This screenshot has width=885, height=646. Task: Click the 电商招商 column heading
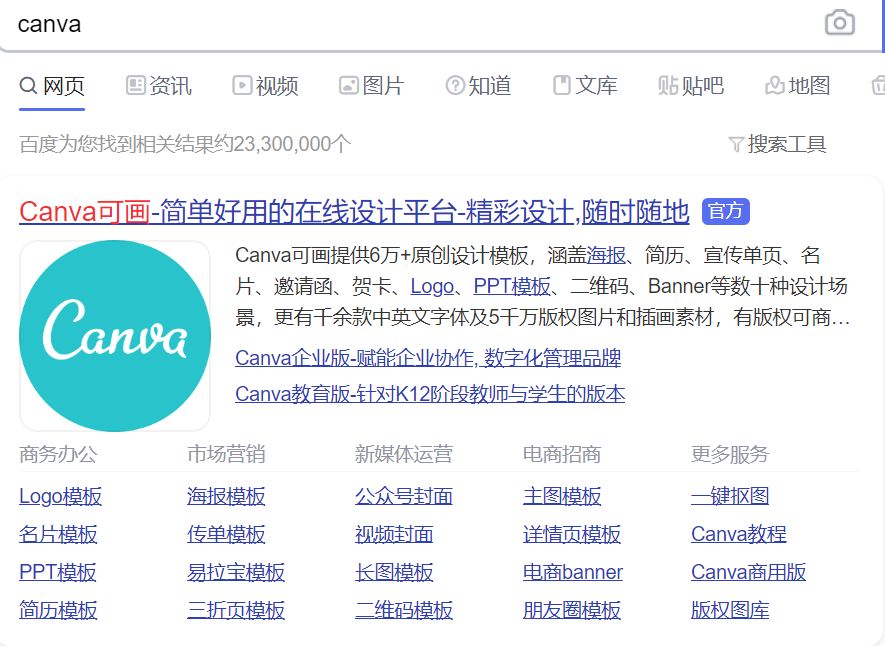(x=562, y=455)
